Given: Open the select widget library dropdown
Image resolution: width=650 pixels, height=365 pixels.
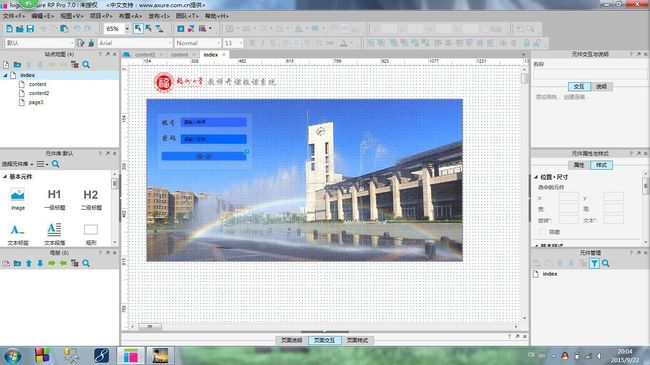Looking at the screenshot, I should [x=17, y=164].
